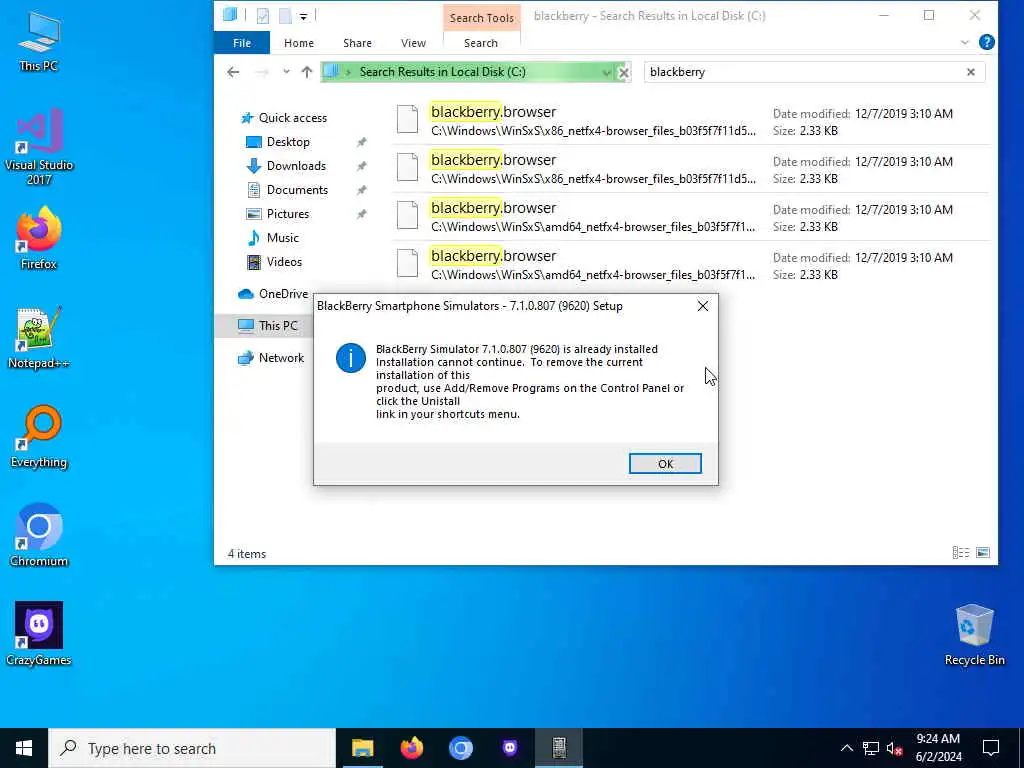
Task: Switch to the Home ribbon tab
Action: coord(298,43)
